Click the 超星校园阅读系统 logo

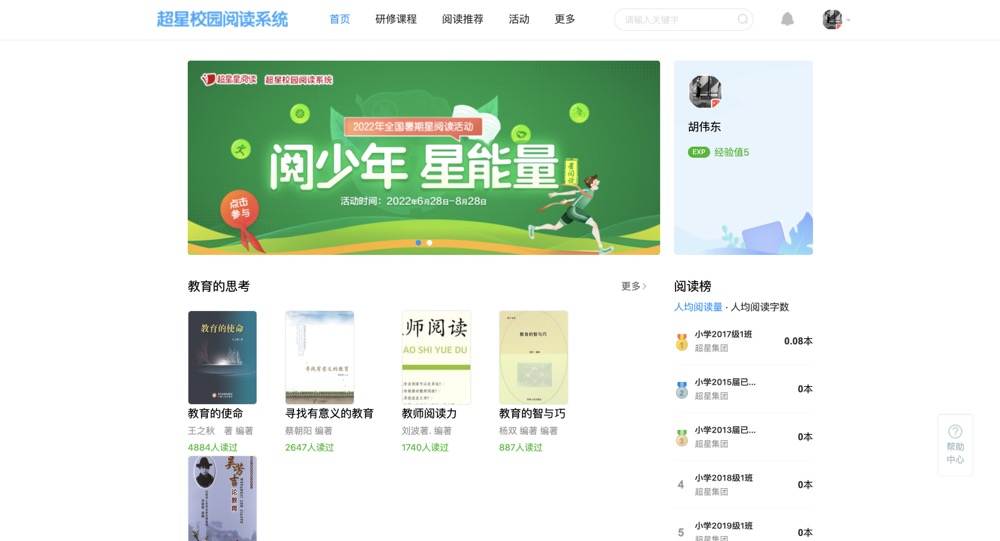222,19
